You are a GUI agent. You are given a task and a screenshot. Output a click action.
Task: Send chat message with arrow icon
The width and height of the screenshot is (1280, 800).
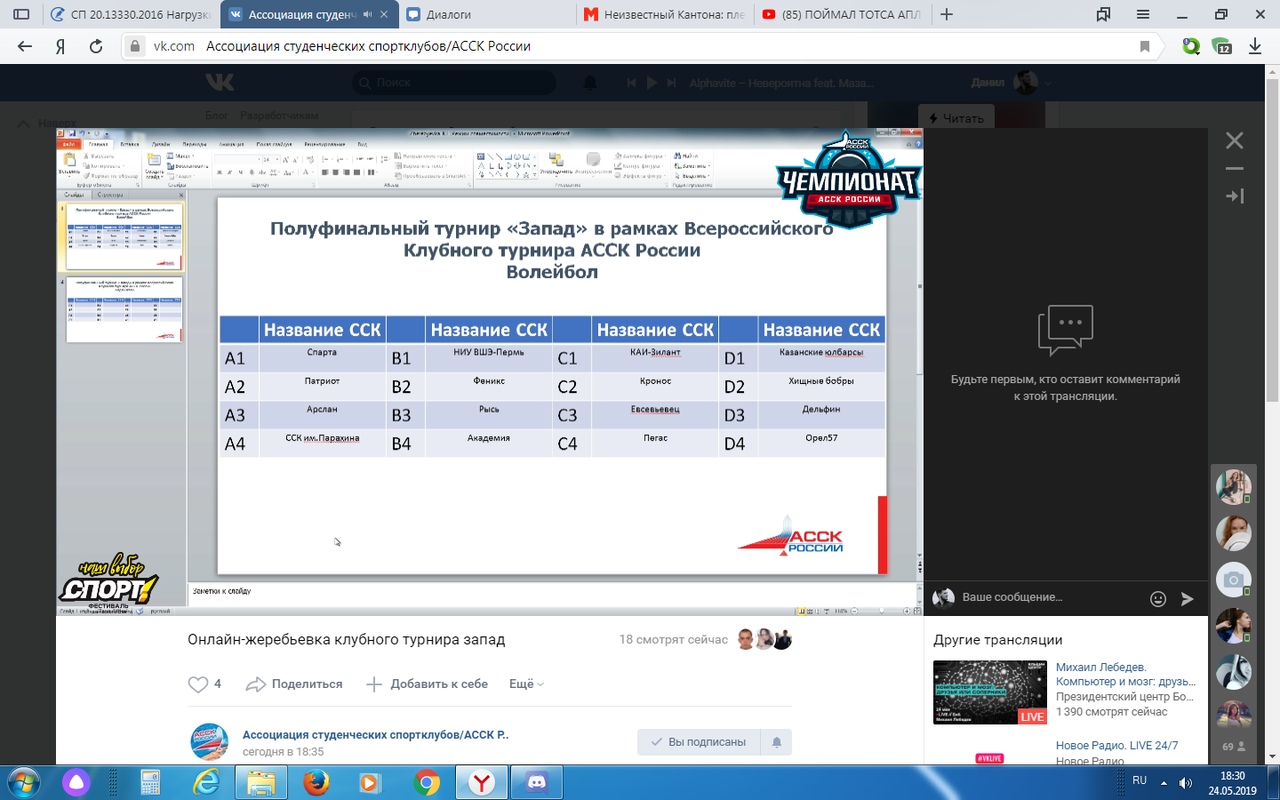point(1187,599)
